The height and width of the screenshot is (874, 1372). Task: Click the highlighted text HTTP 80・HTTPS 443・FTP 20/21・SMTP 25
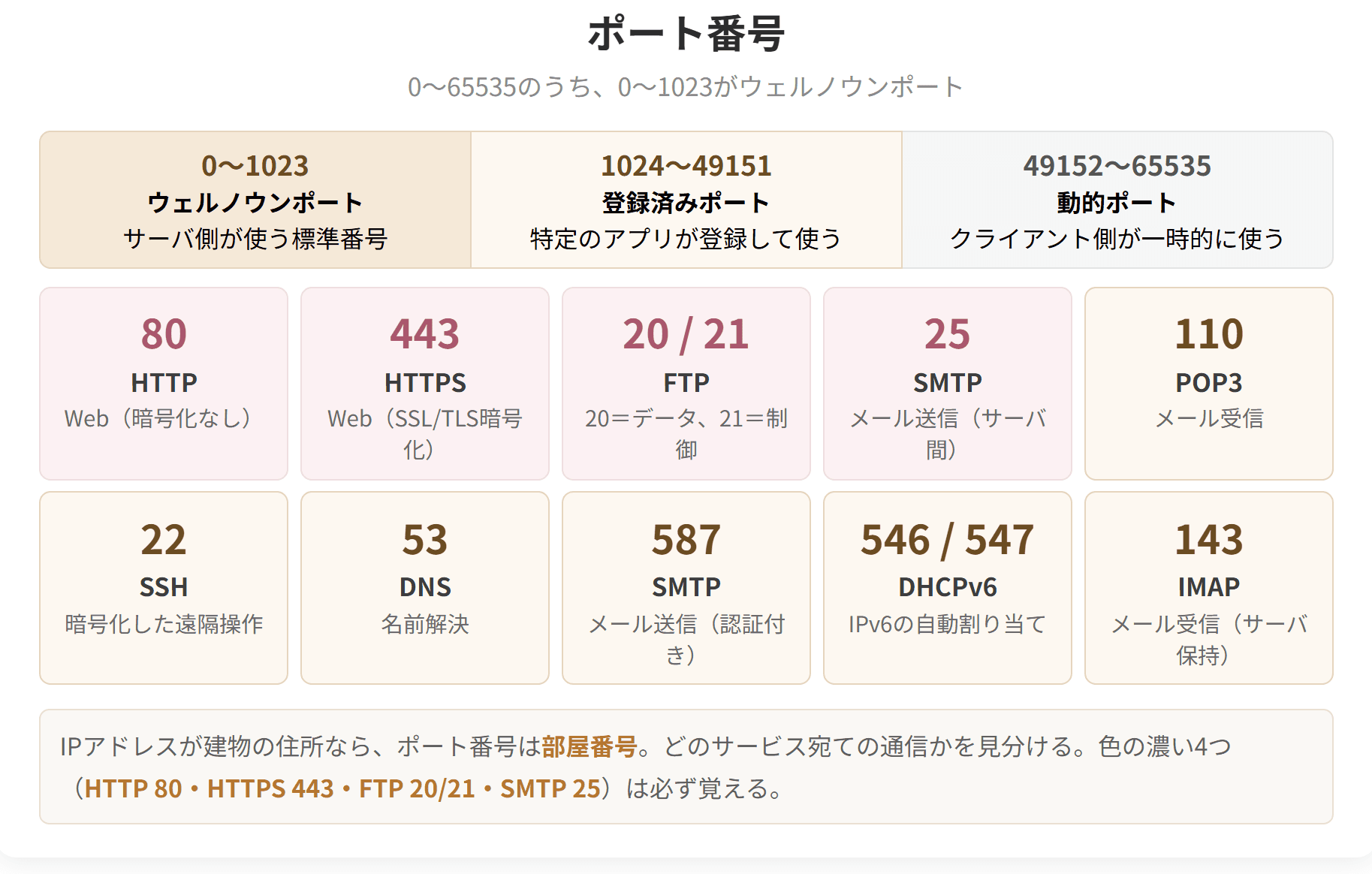(343, 788)
